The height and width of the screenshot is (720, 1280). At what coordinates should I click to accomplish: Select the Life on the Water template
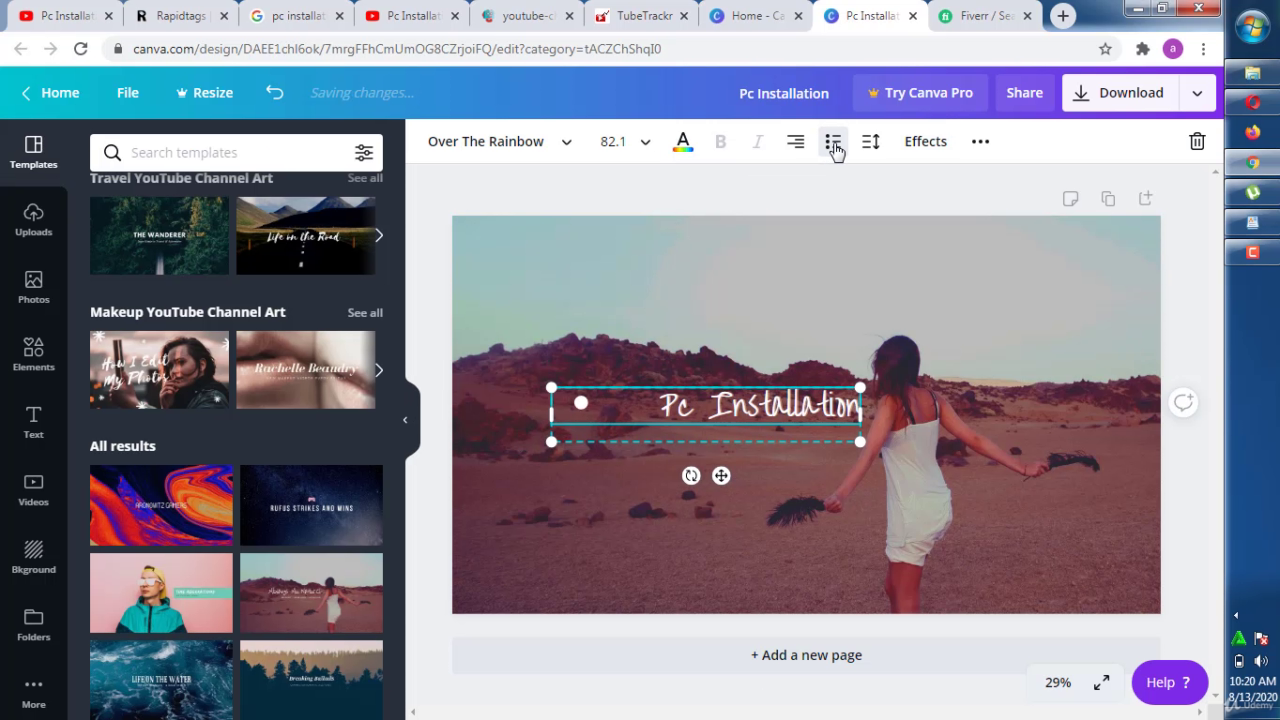[x=161, y=680]
